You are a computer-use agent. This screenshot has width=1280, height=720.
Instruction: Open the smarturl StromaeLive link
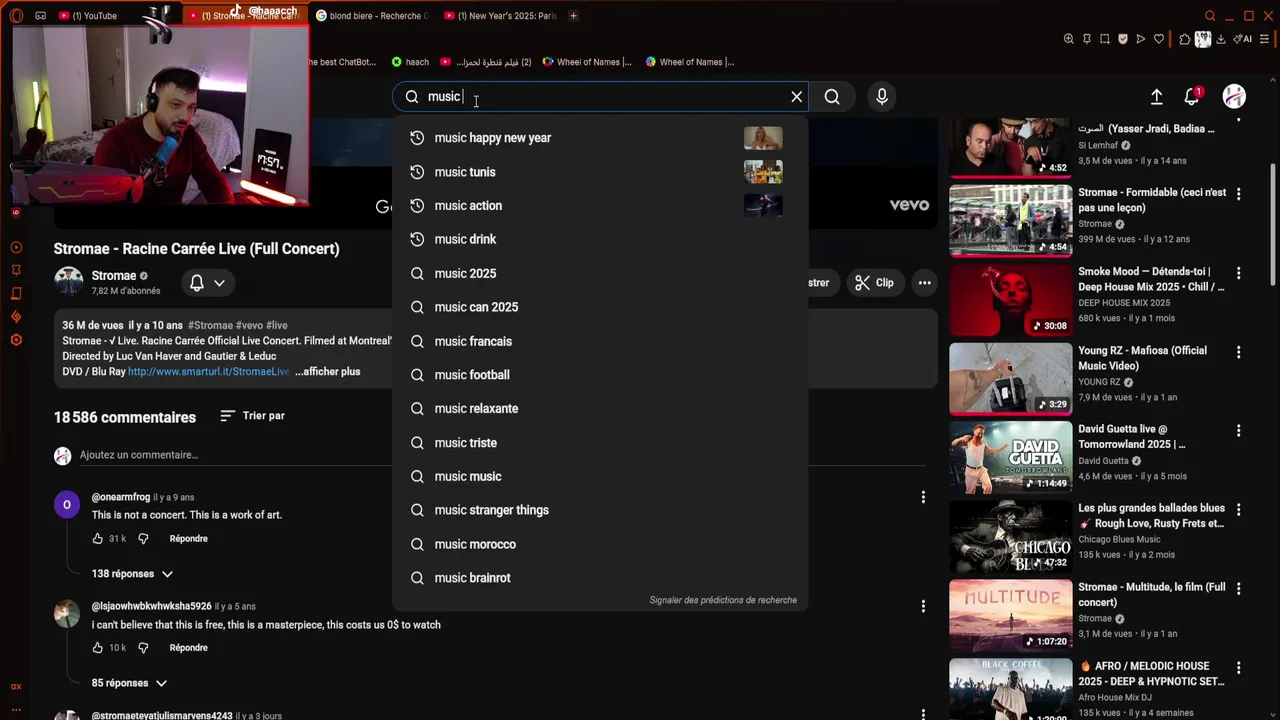pos(209,372)
